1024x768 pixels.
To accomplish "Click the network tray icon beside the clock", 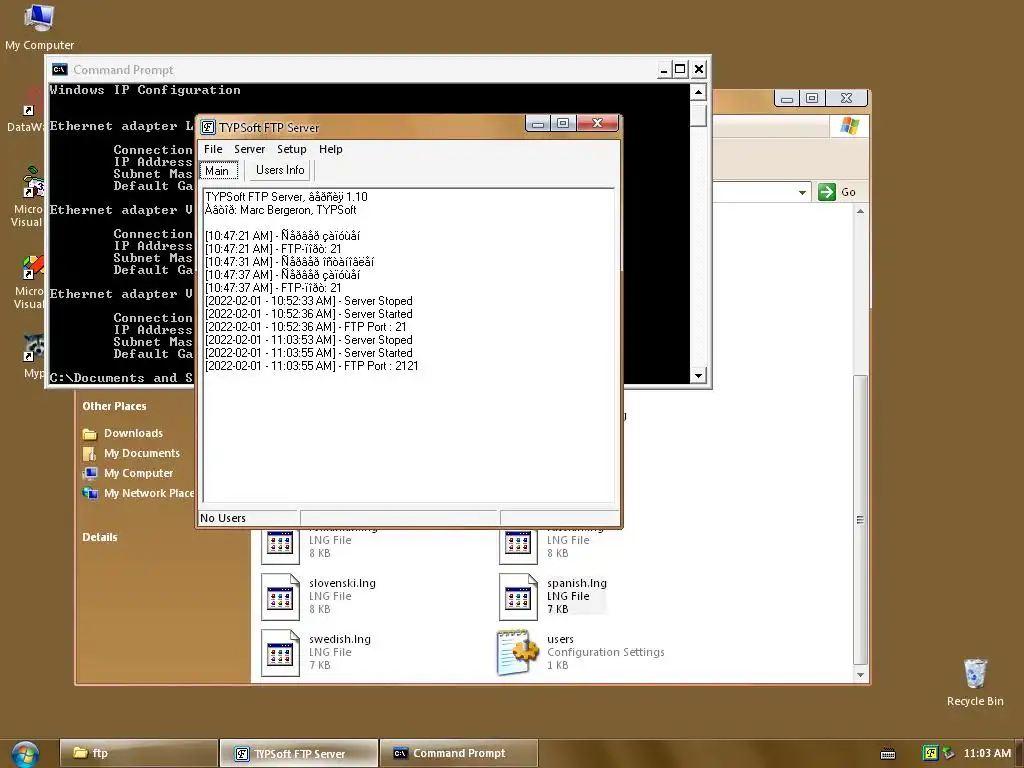I will [948, 753].
